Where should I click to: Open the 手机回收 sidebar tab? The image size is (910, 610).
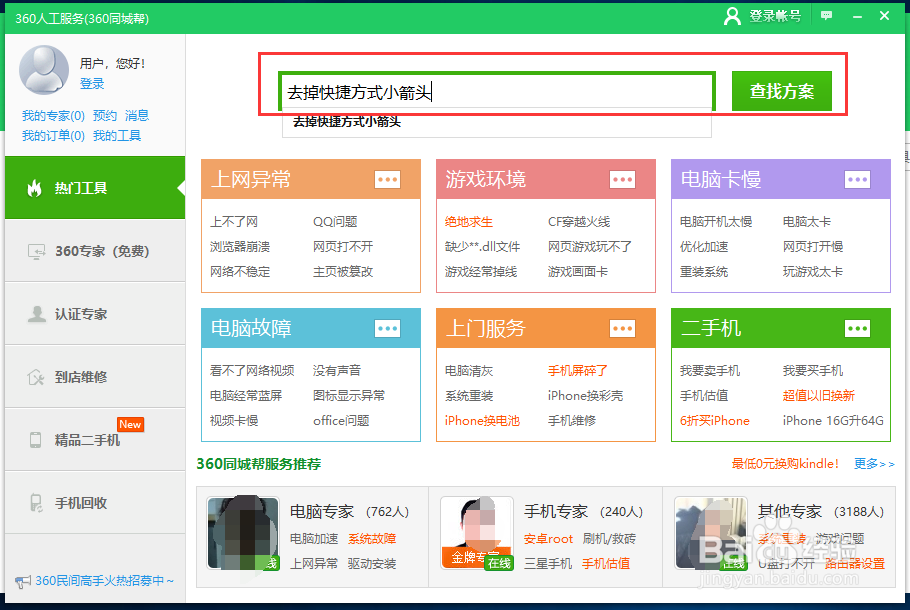pos(95,503)
